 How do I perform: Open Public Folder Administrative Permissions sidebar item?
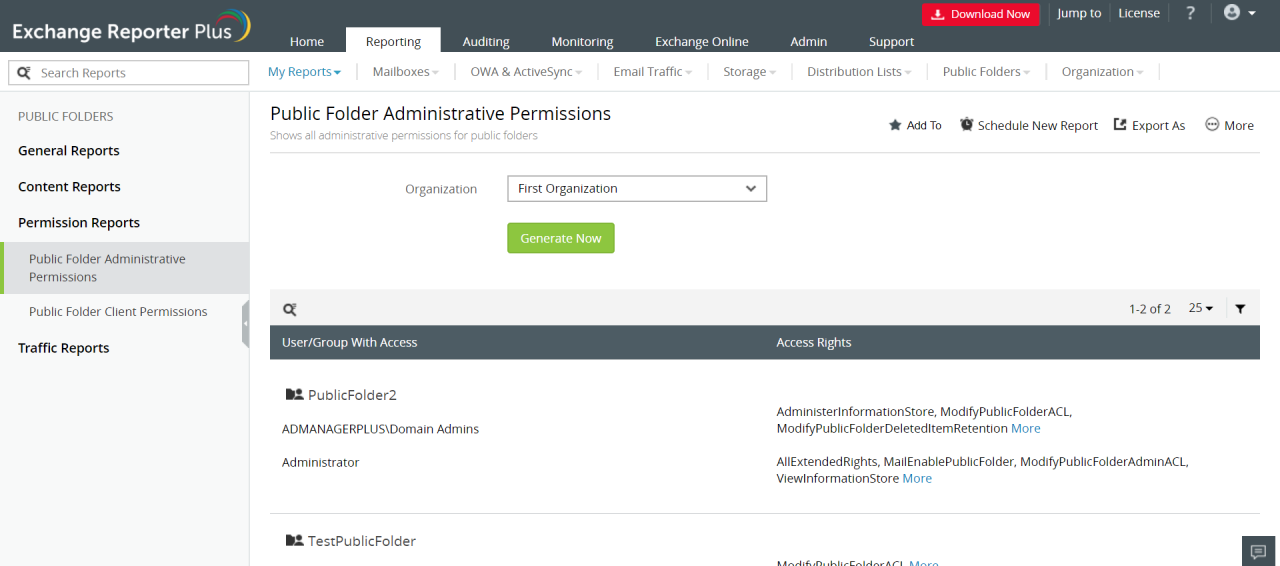125,268
